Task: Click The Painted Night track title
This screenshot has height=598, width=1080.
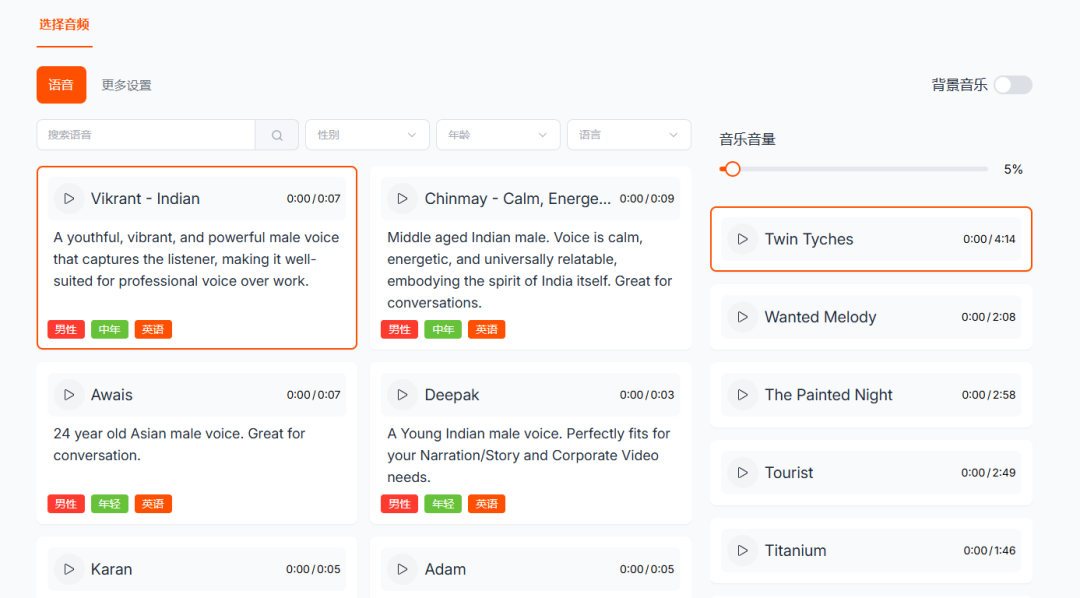Action: click(829, 395)
